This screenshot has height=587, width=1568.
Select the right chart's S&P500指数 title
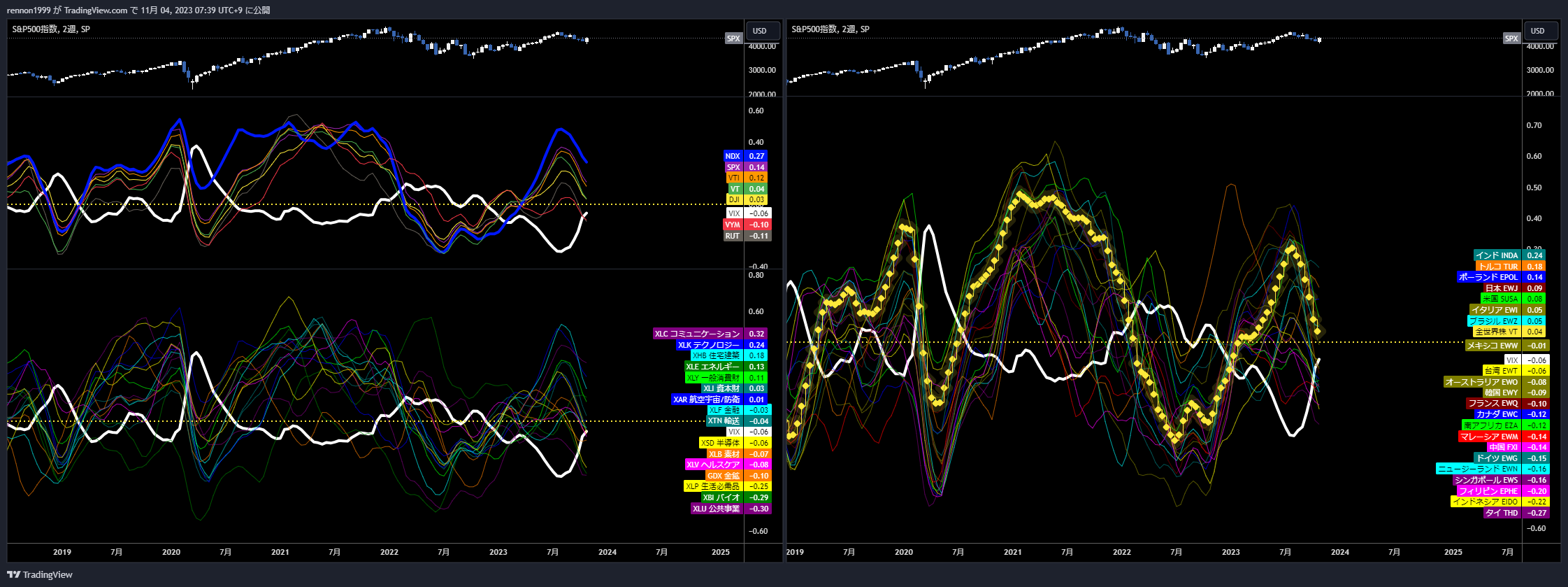point(830,29)
